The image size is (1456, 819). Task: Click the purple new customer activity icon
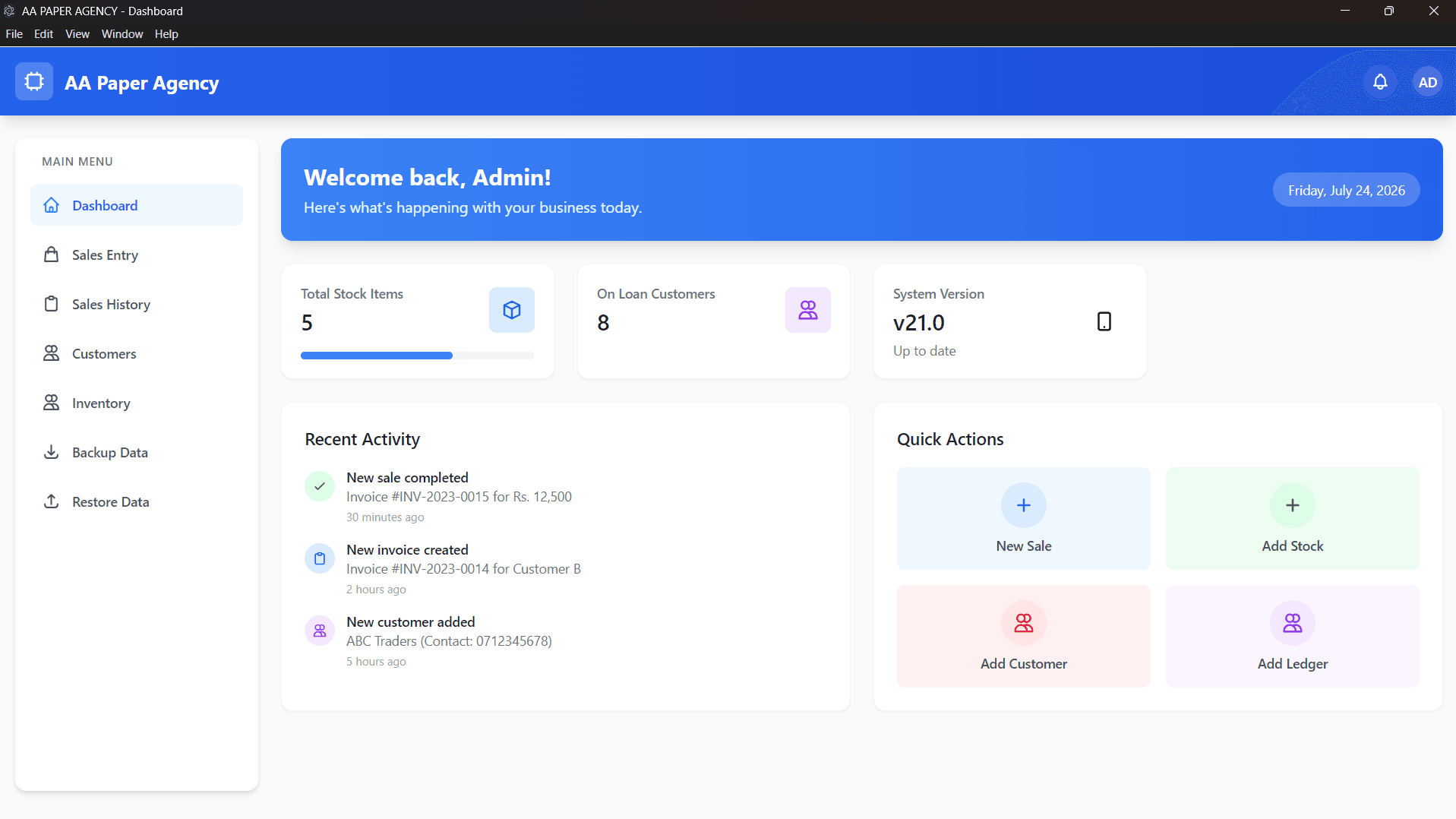[x=320, y=631]
